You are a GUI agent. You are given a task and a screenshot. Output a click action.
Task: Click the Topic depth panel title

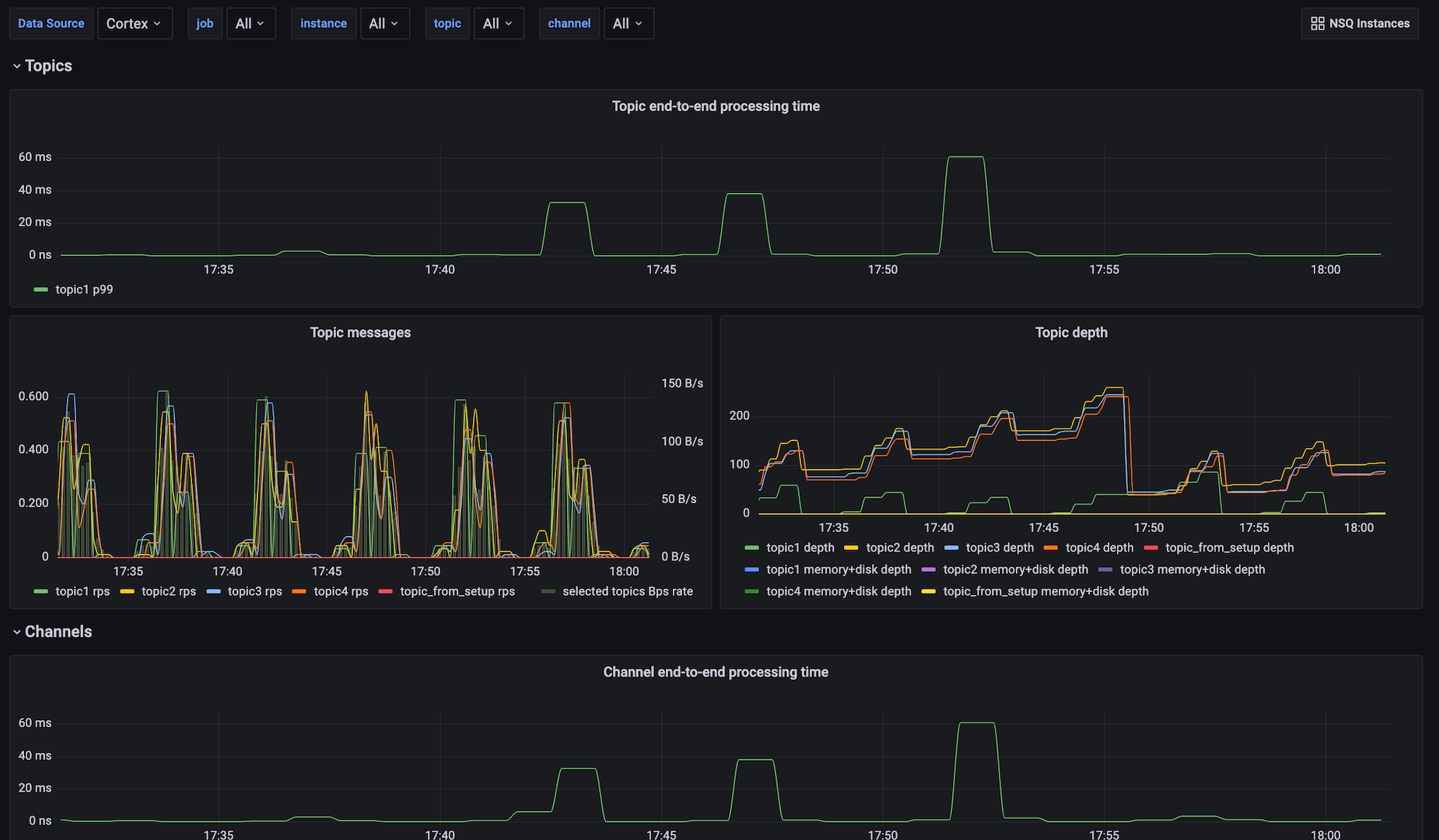click(x=1071, y=332)
